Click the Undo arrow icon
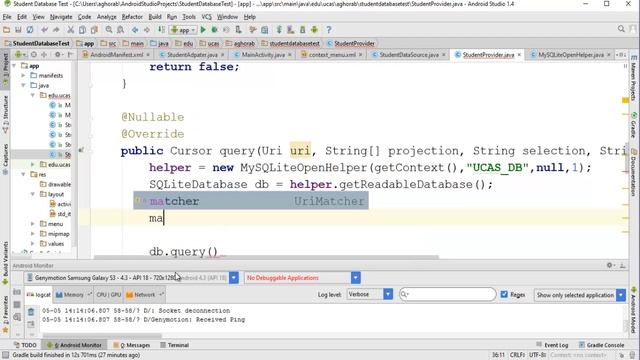The image size is (640, 360). 44,30
